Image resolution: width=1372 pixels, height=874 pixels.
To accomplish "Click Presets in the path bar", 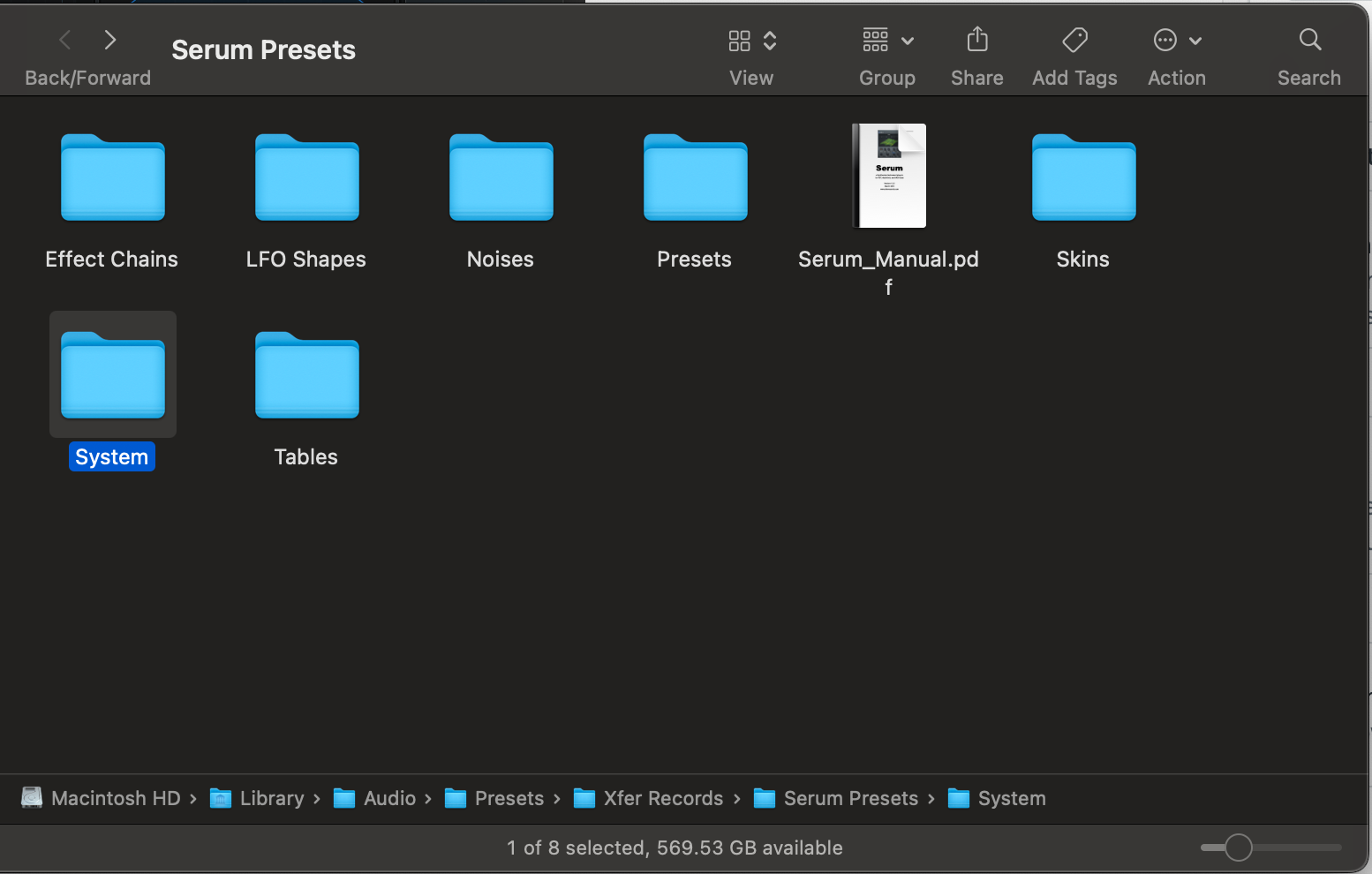I will click(x=494, y=798).
